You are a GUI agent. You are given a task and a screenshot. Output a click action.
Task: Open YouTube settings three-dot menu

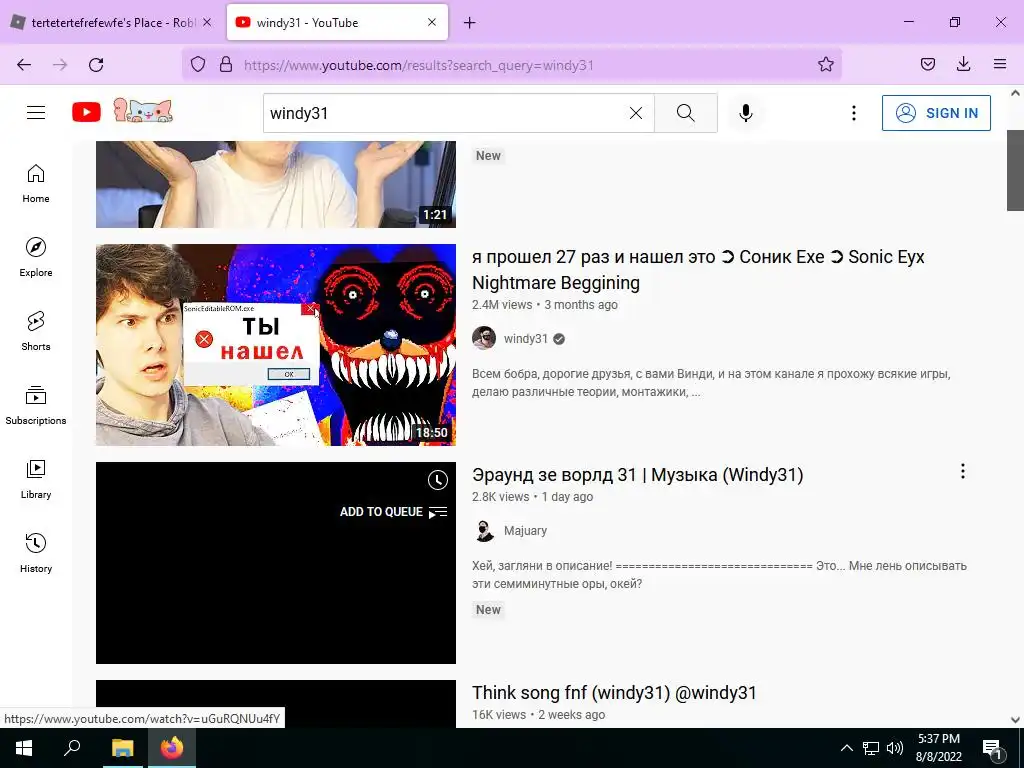854,113
